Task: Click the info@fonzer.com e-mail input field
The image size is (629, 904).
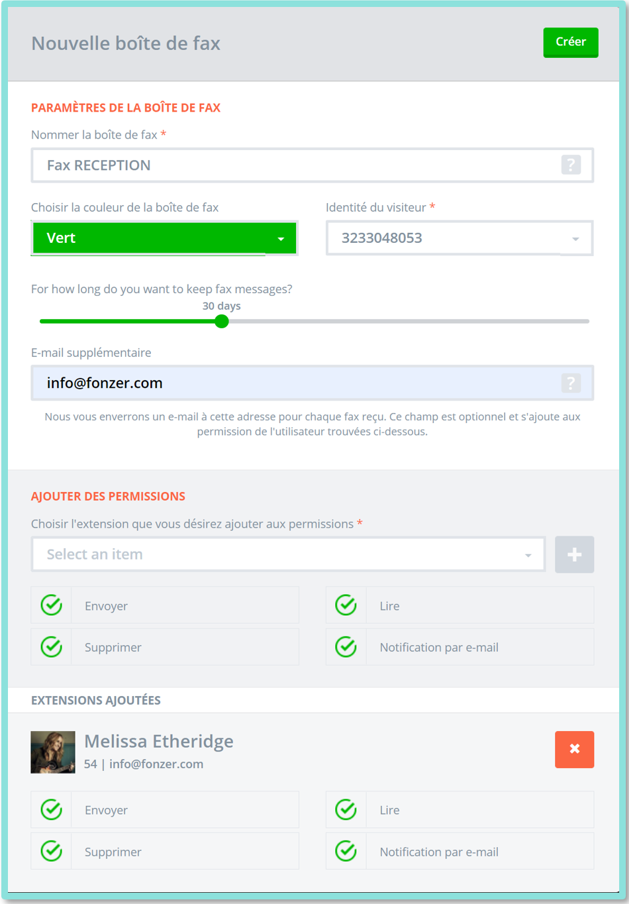Action: point(312,383)
